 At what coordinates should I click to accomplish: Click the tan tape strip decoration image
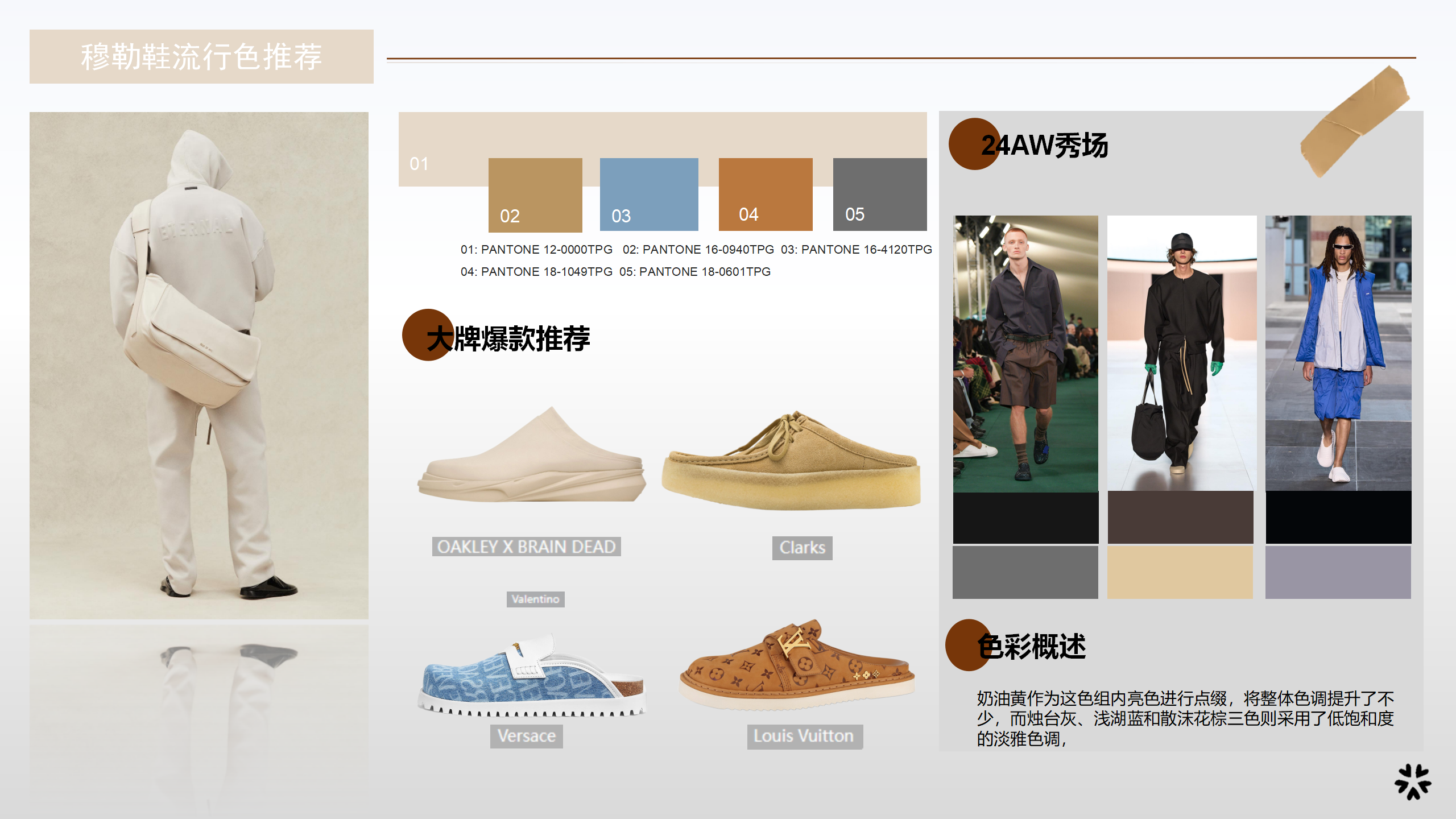pyautogui.click(x=1355, y=121)
